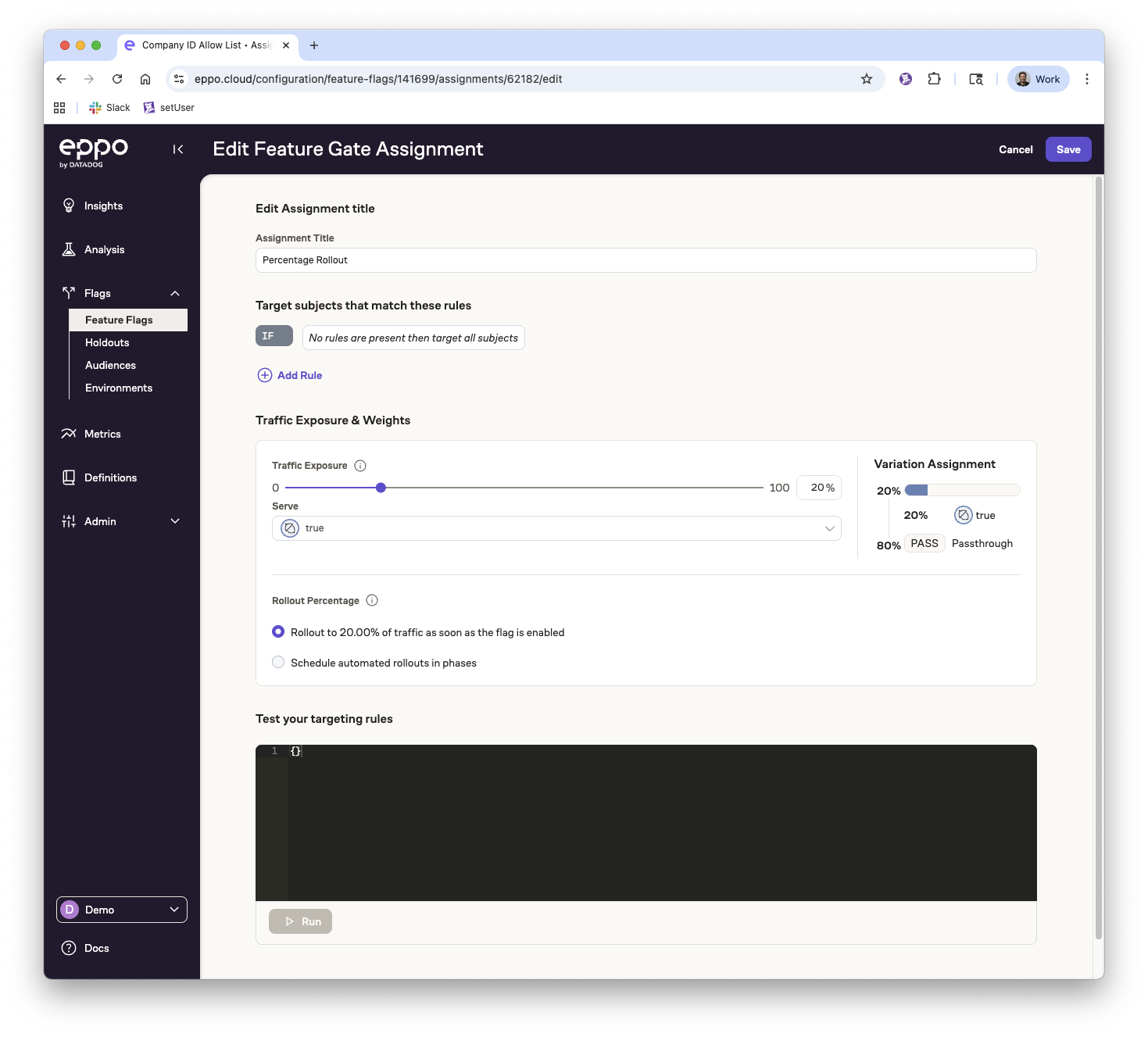1148x1037 pixels.
Task: Expand the Admin section in sidebar
Action: 175,521
